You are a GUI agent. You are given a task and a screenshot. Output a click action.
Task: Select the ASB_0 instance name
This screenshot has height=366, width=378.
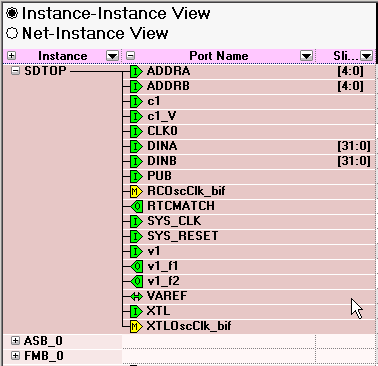[43, 341]
